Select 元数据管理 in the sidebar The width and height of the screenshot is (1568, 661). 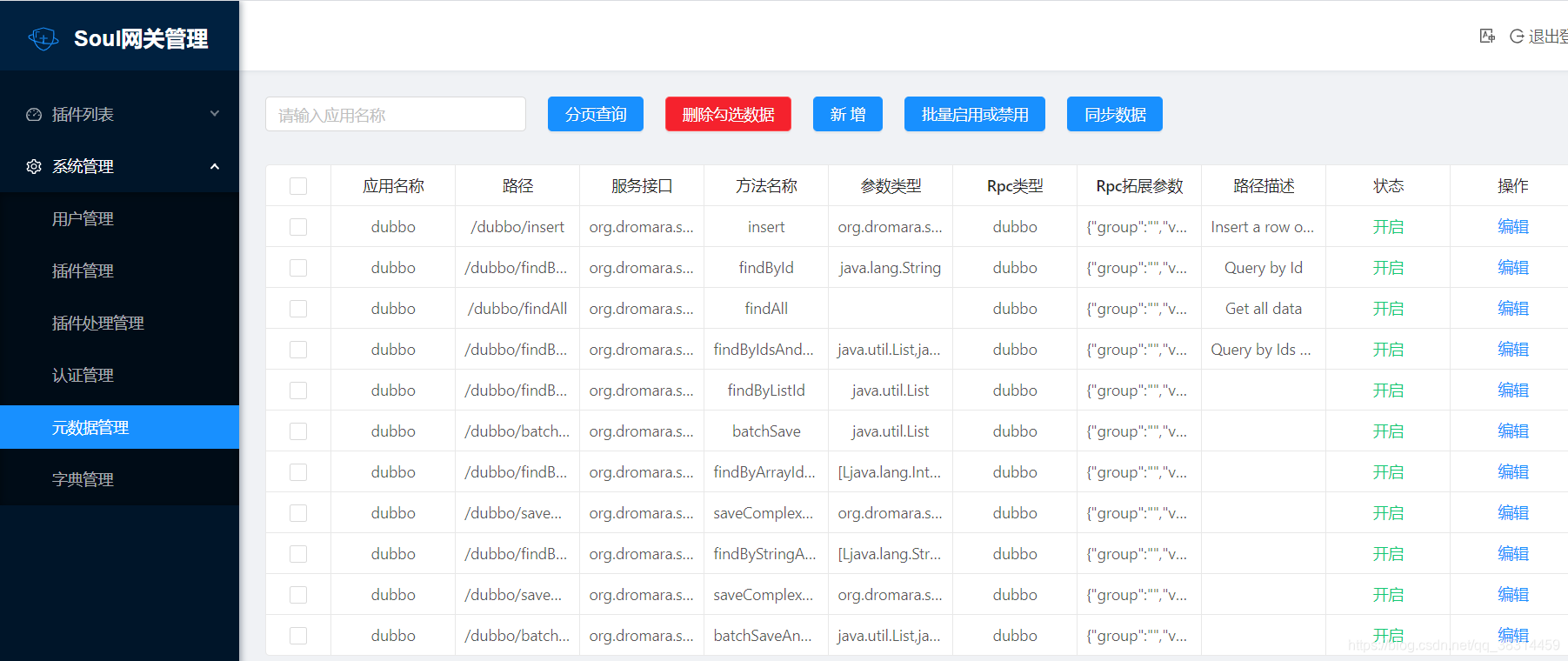[119, 427]
